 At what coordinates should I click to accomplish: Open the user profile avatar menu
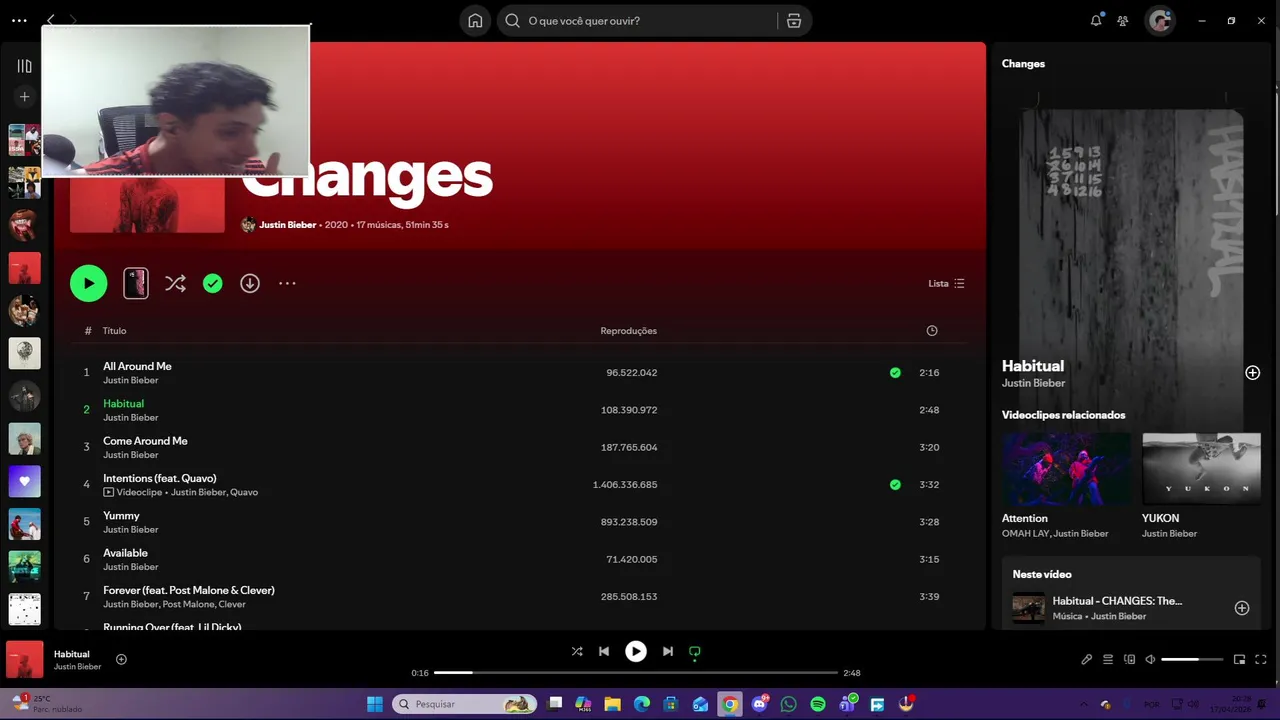tap(1160, 21)
